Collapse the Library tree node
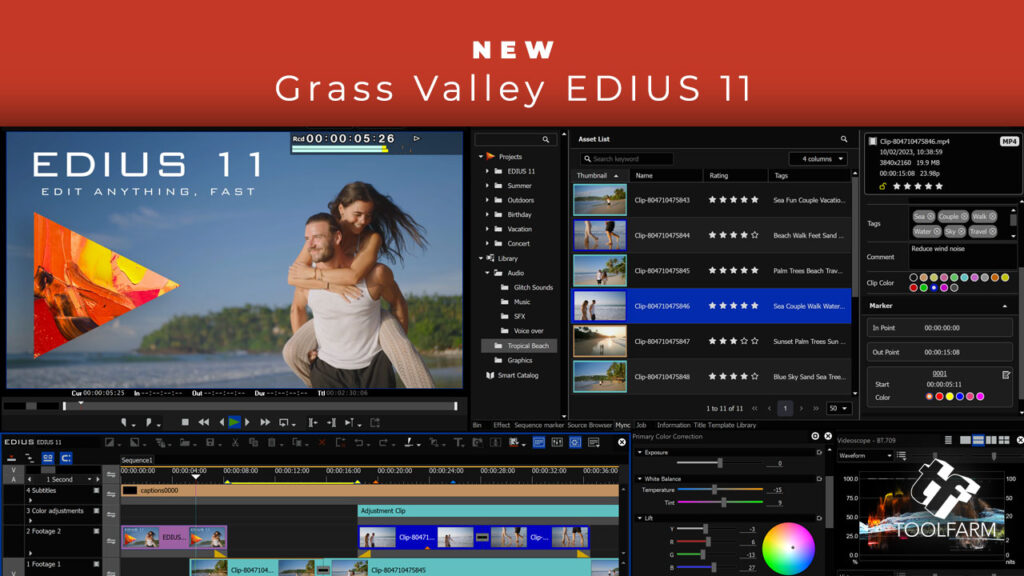The height and width of the screenshot is (576, 1024). pyautogui.click(x=481, y=259)
